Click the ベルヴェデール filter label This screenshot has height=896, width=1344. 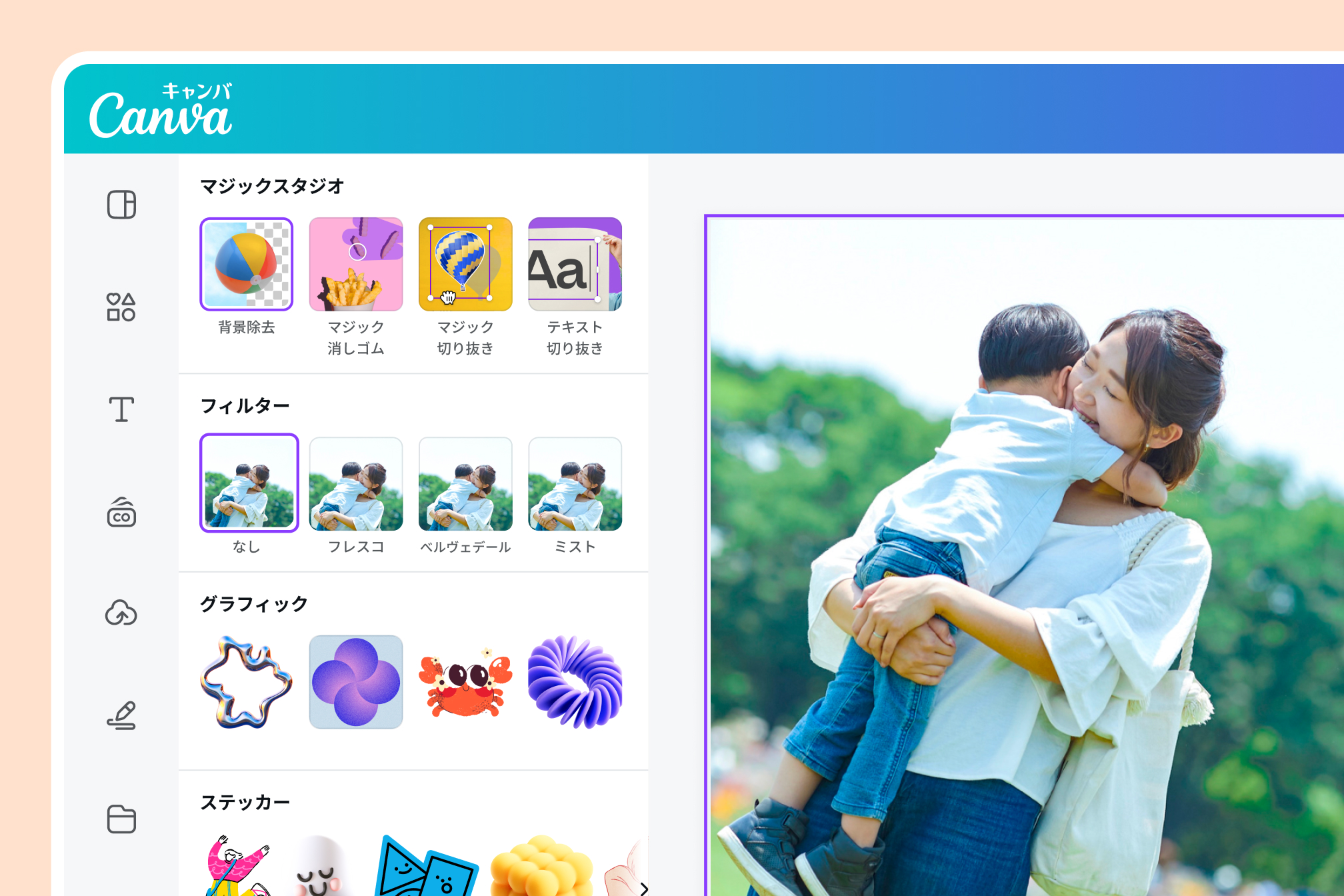pos(465,547)
